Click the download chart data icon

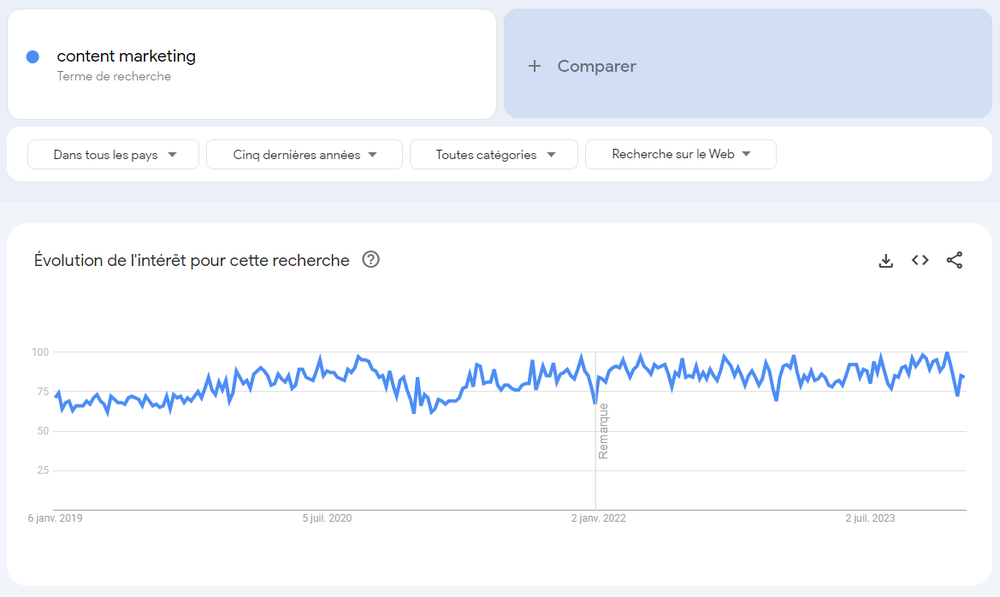(x=885, y=261)
